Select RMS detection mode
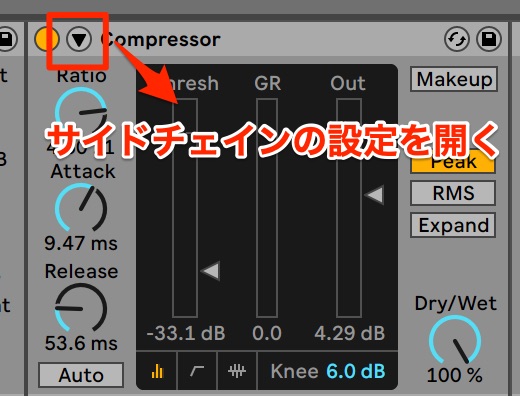Image resolution: width=520 pixels, height=396 pixels. pos(453,193)
